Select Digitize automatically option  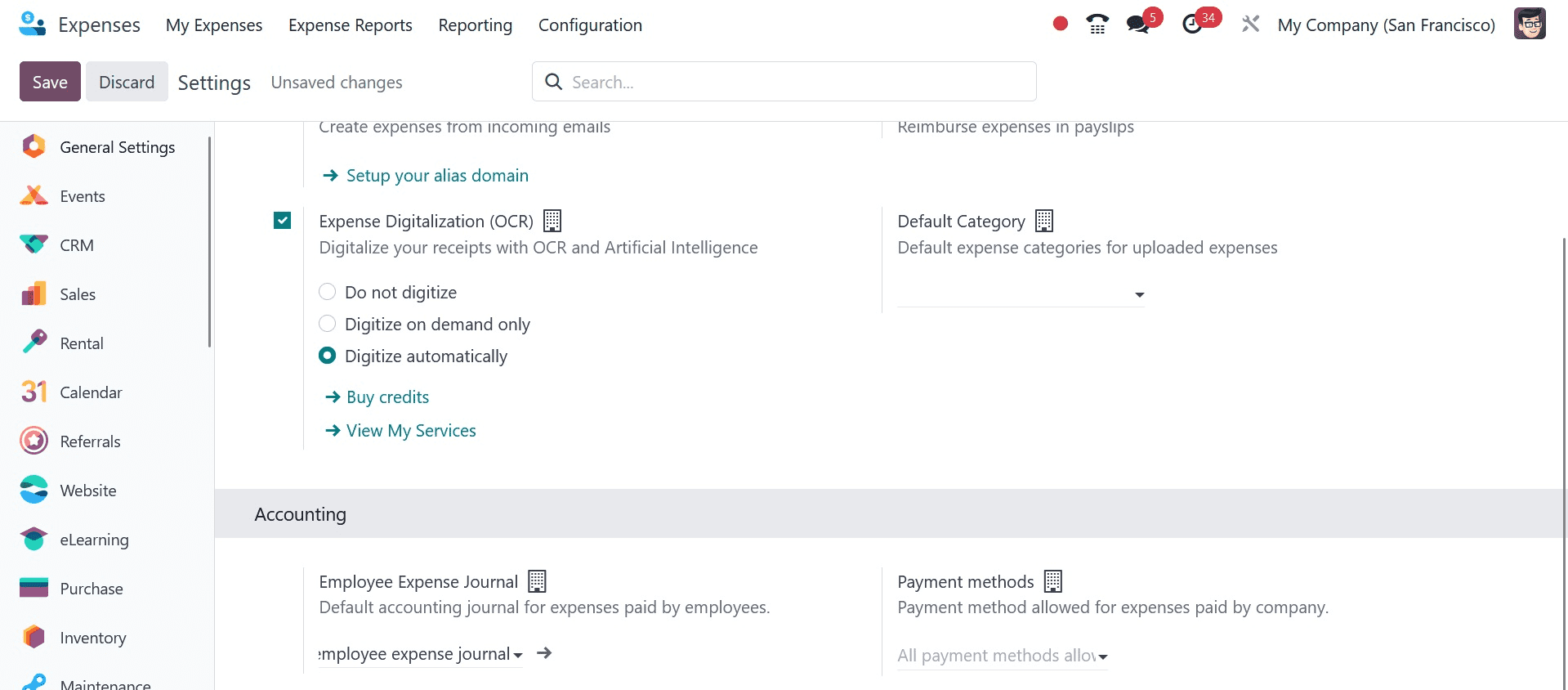pyautogui.click(x=327, y=356)
